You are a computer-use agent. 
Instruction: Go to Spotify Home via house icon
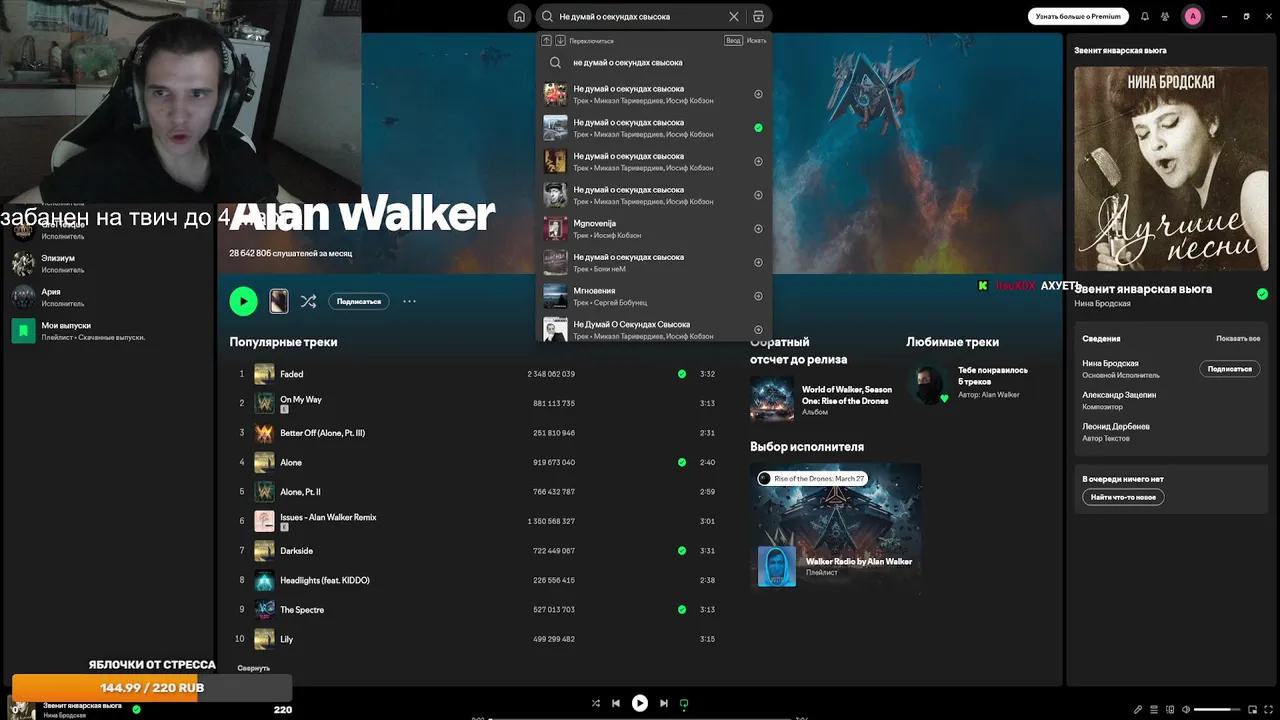[519, 16]
